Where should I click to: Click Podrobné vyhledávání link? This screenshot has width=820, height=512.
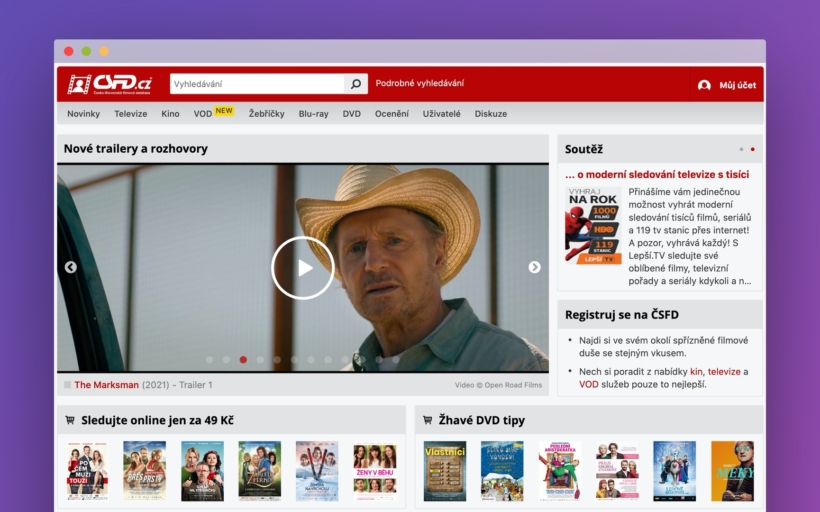click(x=419, y=83)
